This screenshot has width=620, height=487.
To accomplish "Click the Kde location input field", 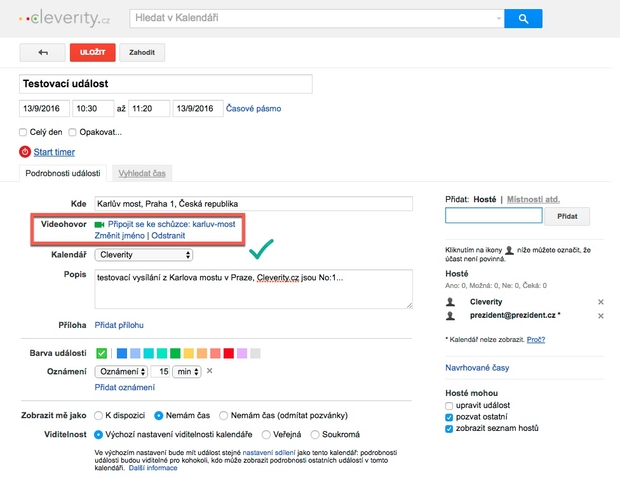I will (252, 204).
